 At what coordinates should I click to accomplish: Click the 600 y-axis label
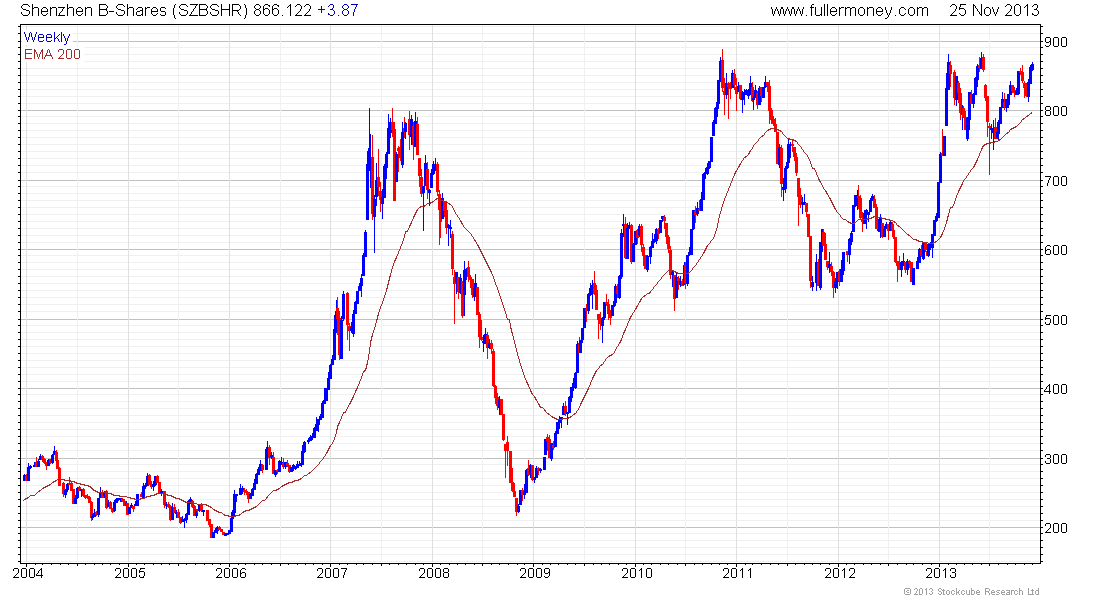(x=1055, y=250)
